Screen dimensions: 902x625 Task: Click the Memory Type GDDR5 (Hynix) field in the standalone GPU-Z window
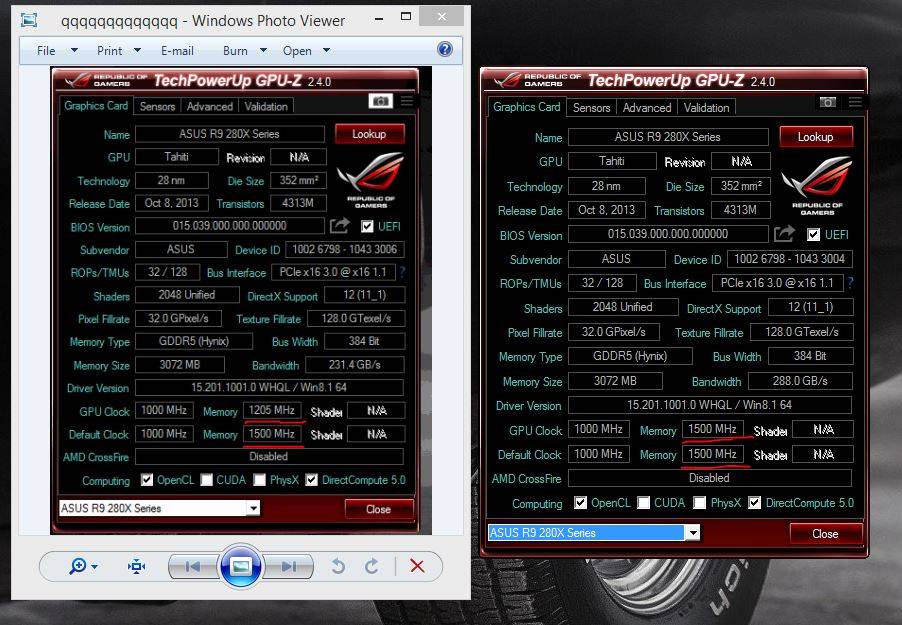point(630,356)
